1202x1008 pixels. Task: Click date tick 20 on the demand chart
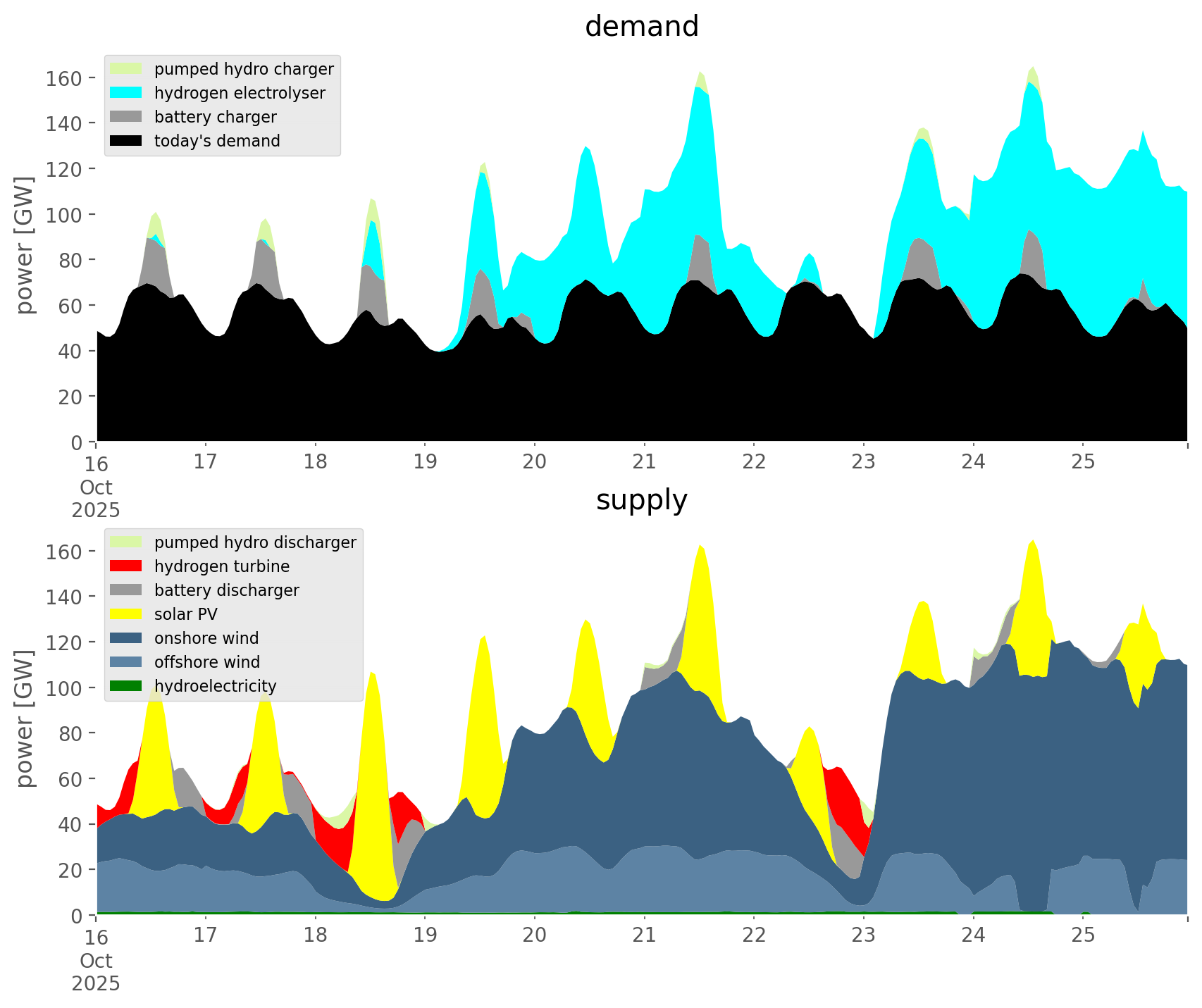click(535, 462)
